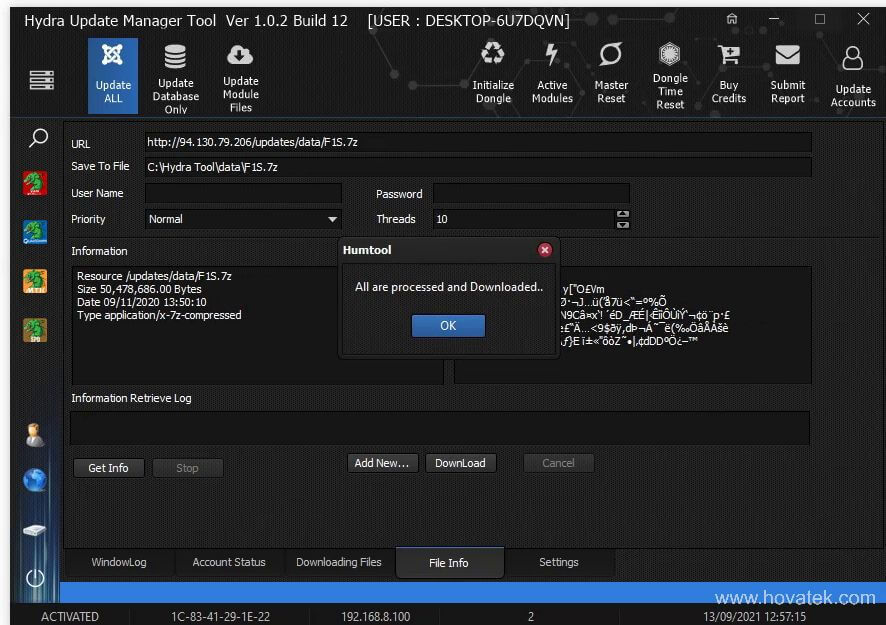Open Update Module Files
This screenshot has height=625, width=886.
[240, 75]
